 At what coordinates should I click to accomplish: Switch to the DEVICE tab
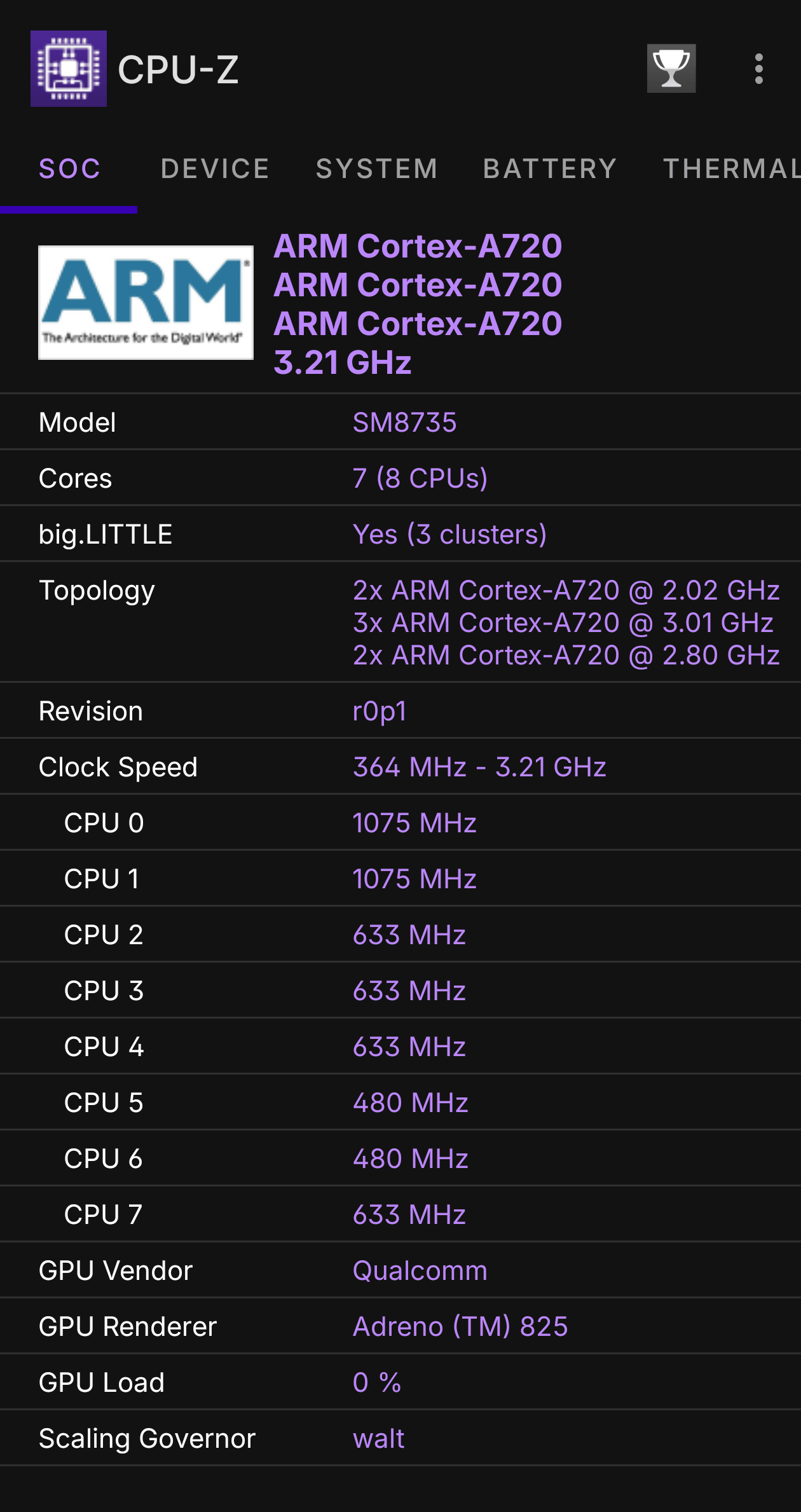(215, 169)
